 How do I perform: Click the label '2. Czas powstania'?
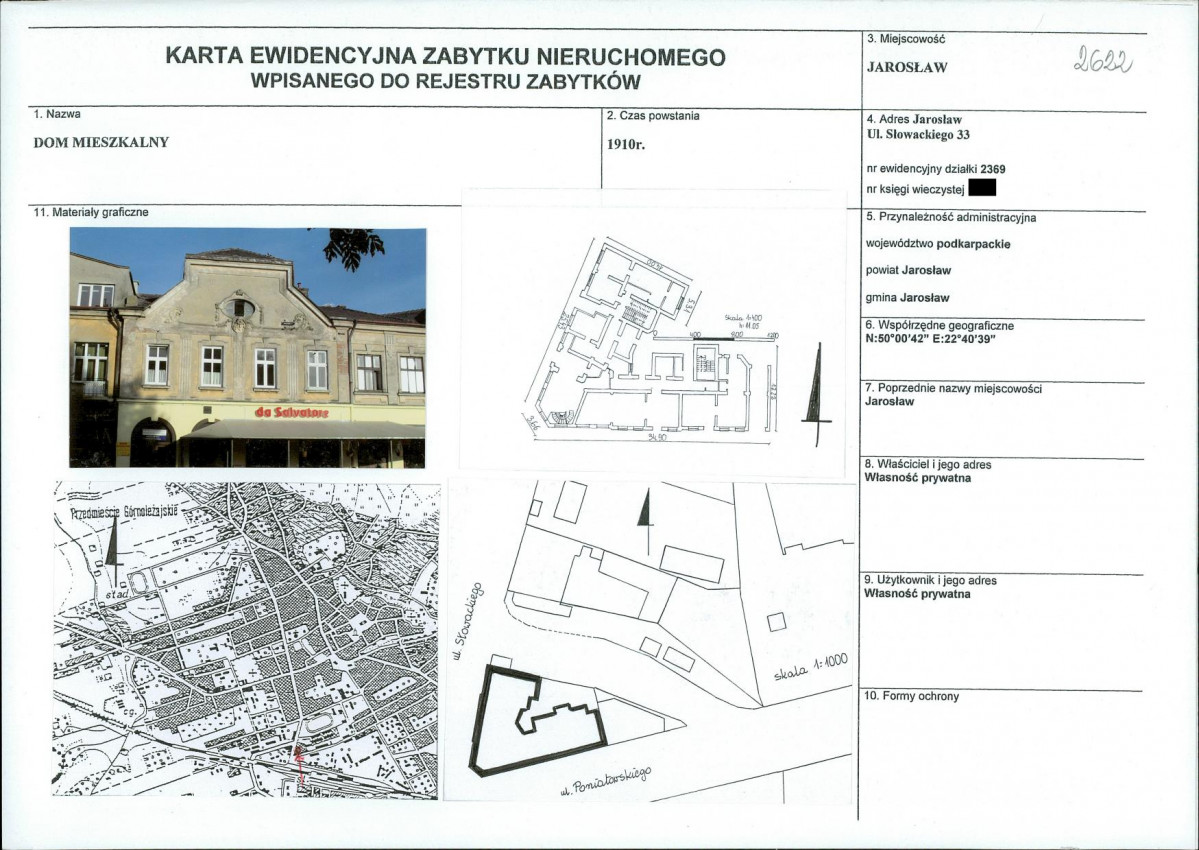point(652,116)
